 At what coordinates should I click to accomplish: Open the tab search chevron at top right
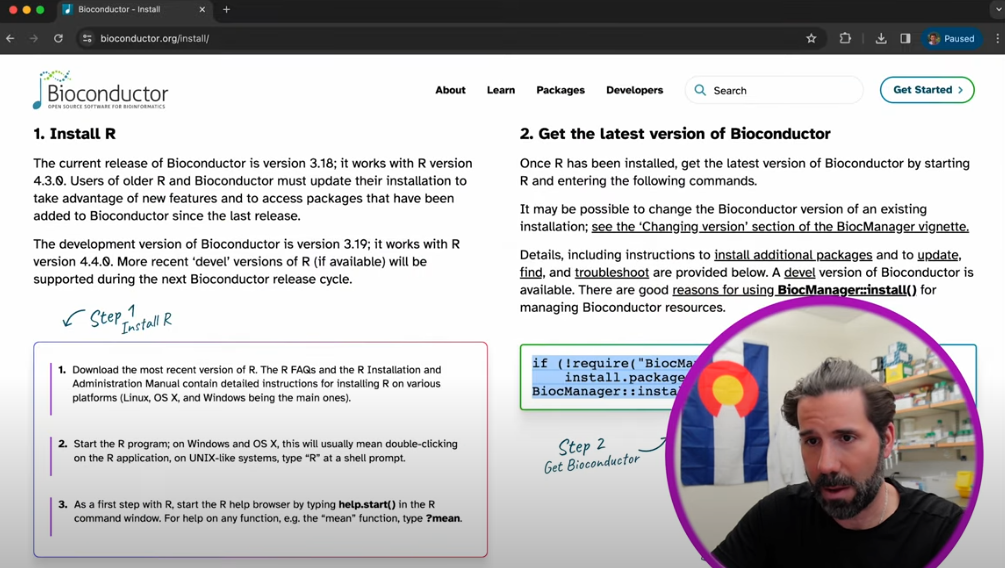tap(999, 10)
